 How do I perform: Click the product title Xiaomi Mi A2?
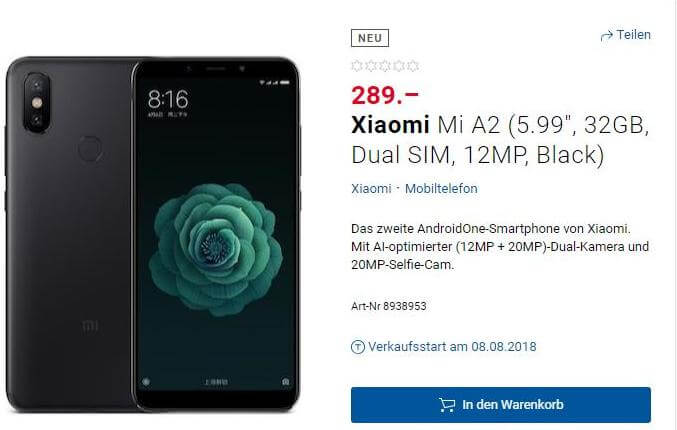tap(500, 139)
